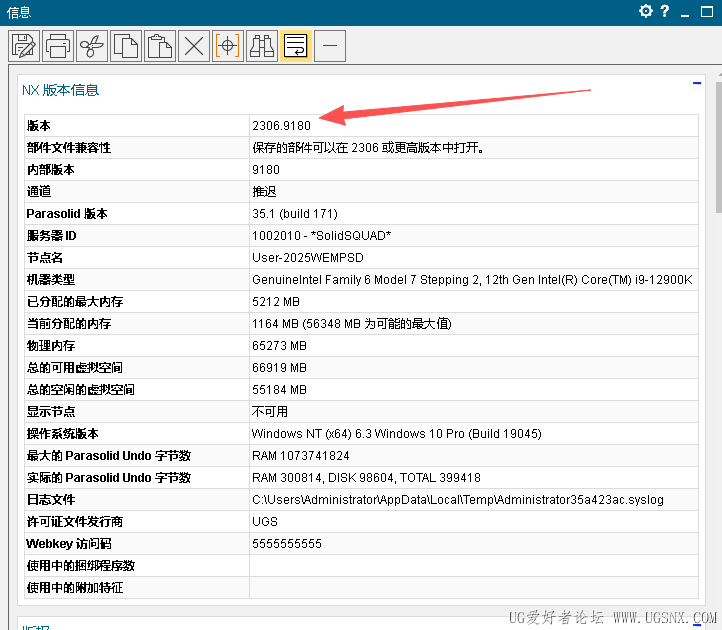
Task: Click the minus dash toolbar icon
Action: click(x=330, y=46)
